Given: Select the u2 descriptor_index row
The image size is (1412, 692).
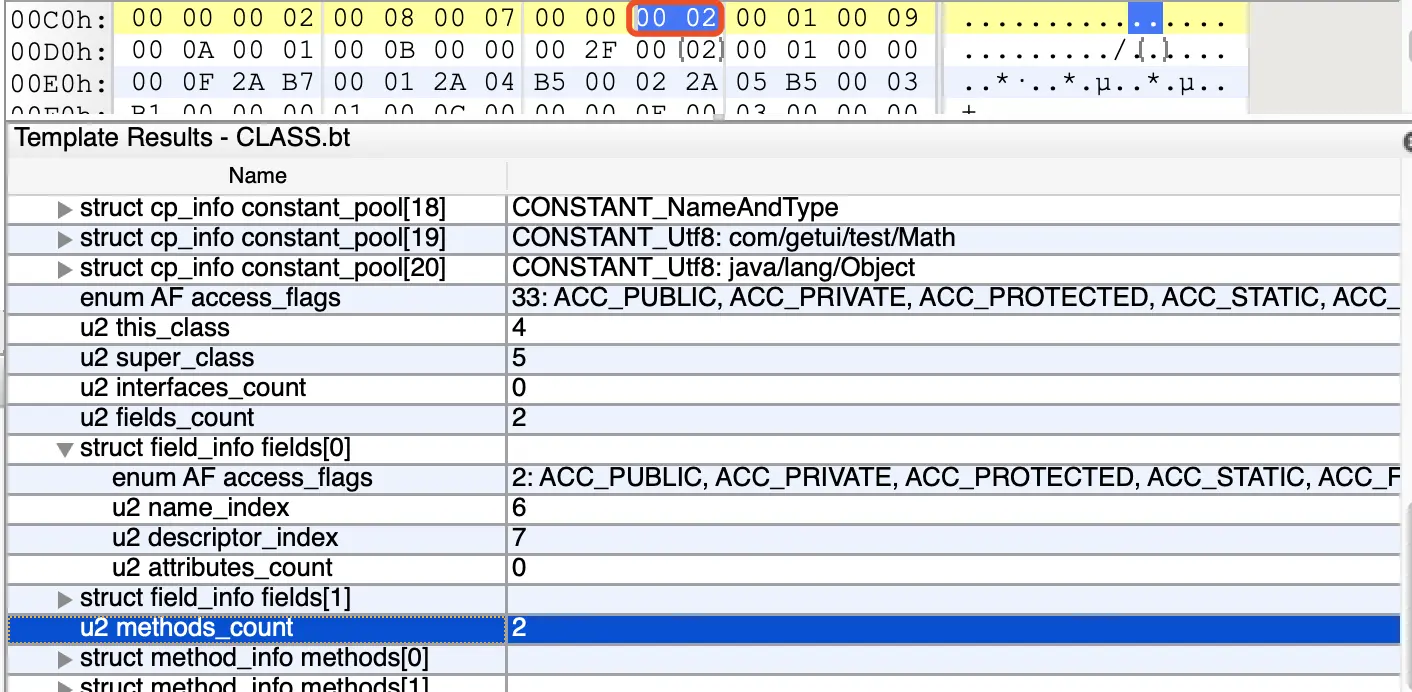Looking at the screenshot, I should coord(704,538).
